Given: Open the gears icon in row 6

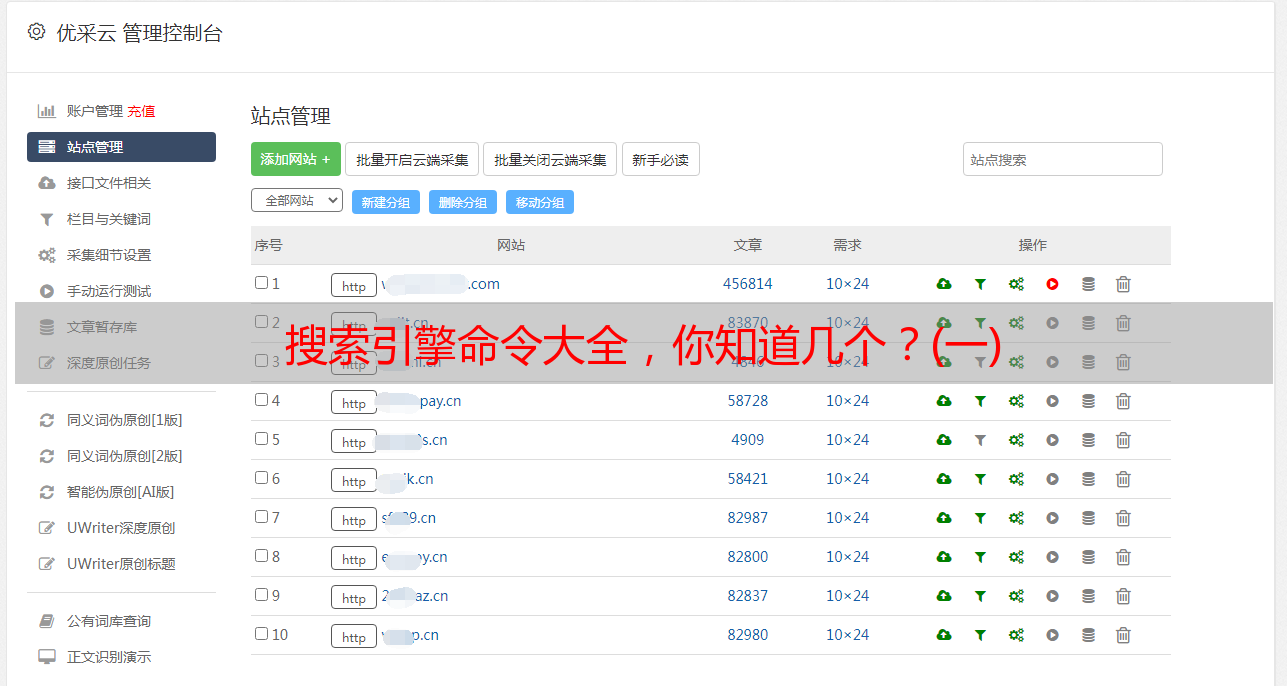Looking at the screenshot, I should click(x=1016, y=479).
